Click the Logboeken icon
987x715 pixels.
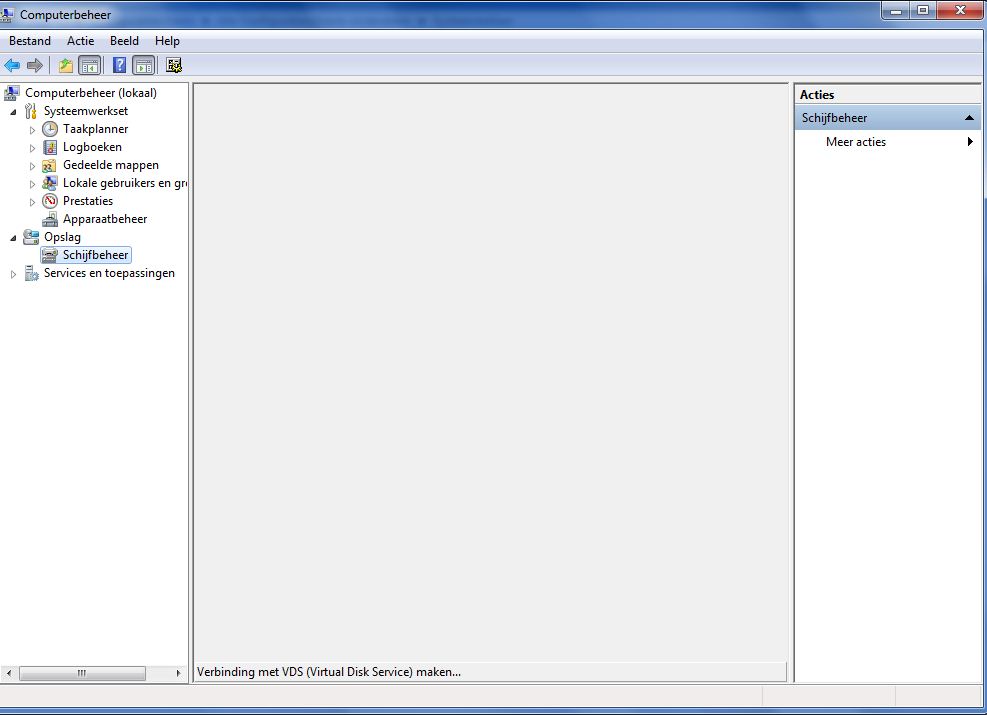point(50,147)
